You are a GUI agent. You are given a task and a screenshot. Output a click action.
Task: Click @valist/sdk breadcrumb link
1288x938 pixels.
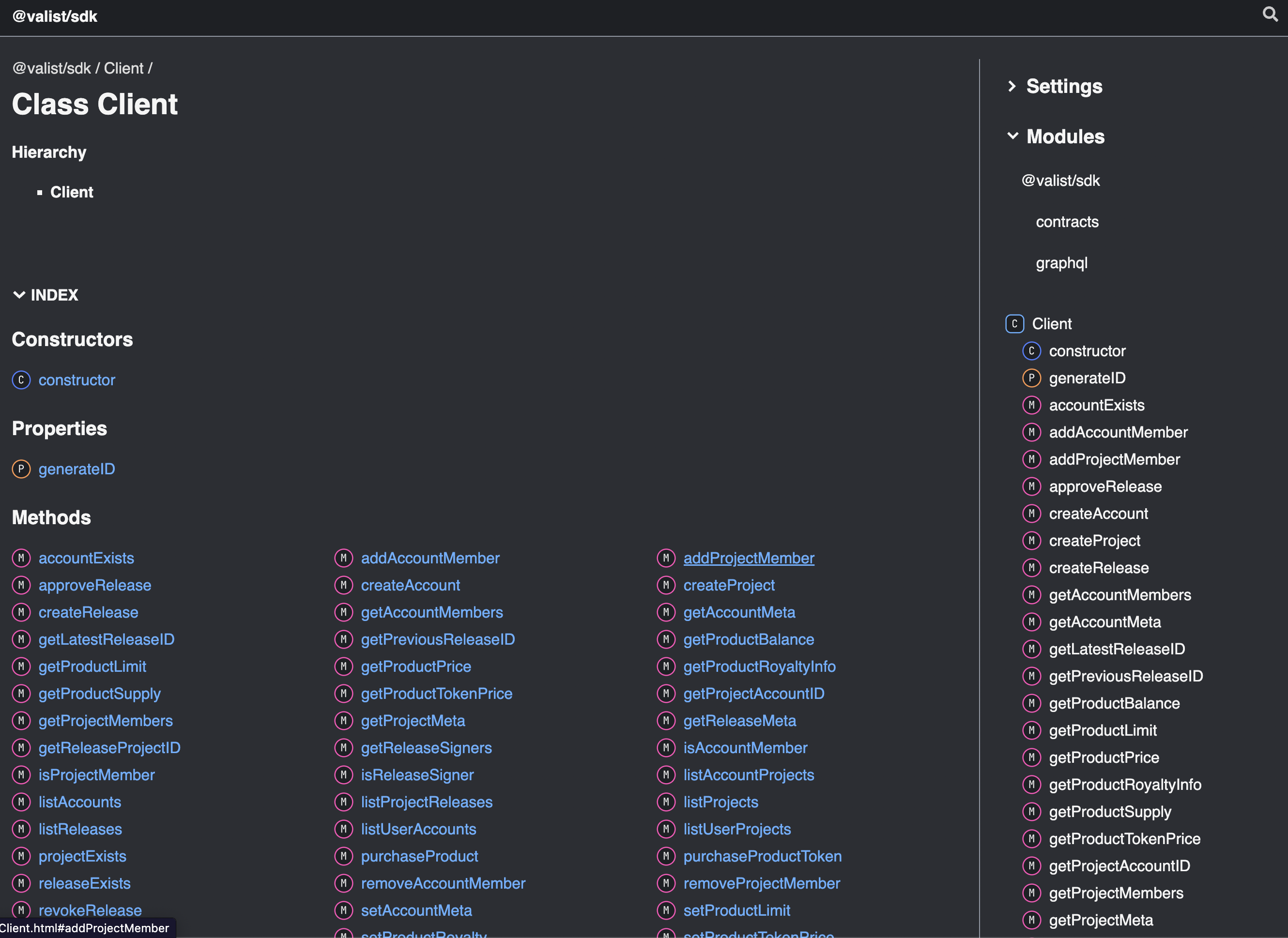click(52, 68)
